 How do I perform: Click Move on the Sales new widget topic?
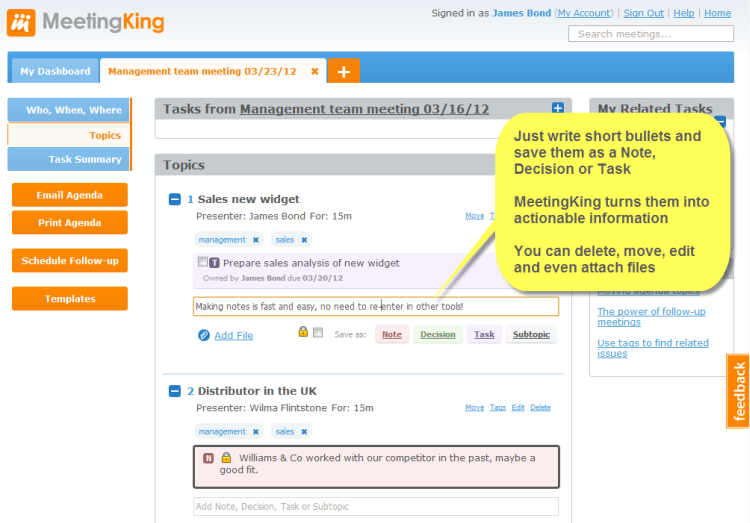click(474, 216)
